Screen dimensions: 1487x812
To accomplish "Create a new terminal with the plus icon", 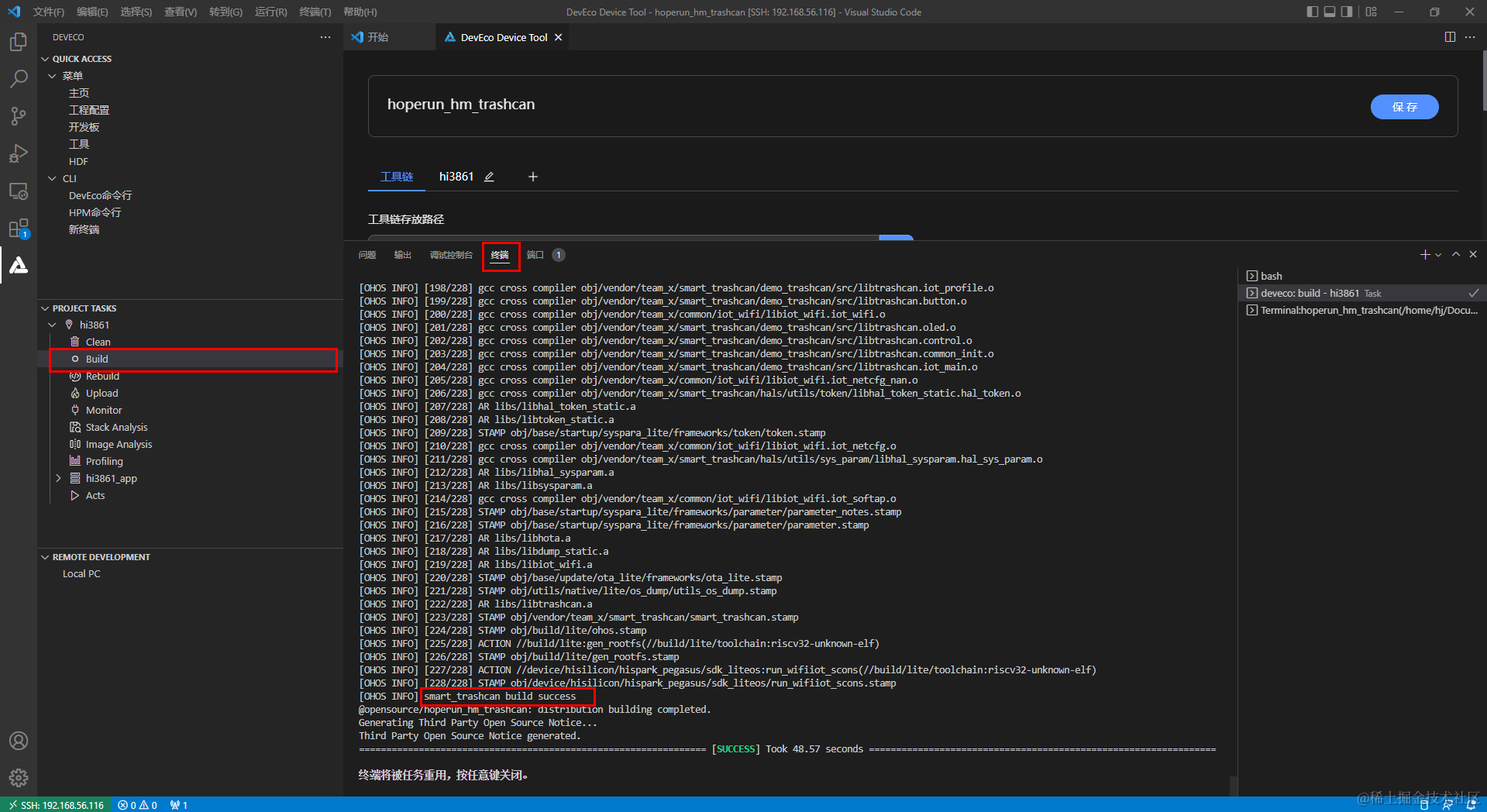I will coord(1424,254).
